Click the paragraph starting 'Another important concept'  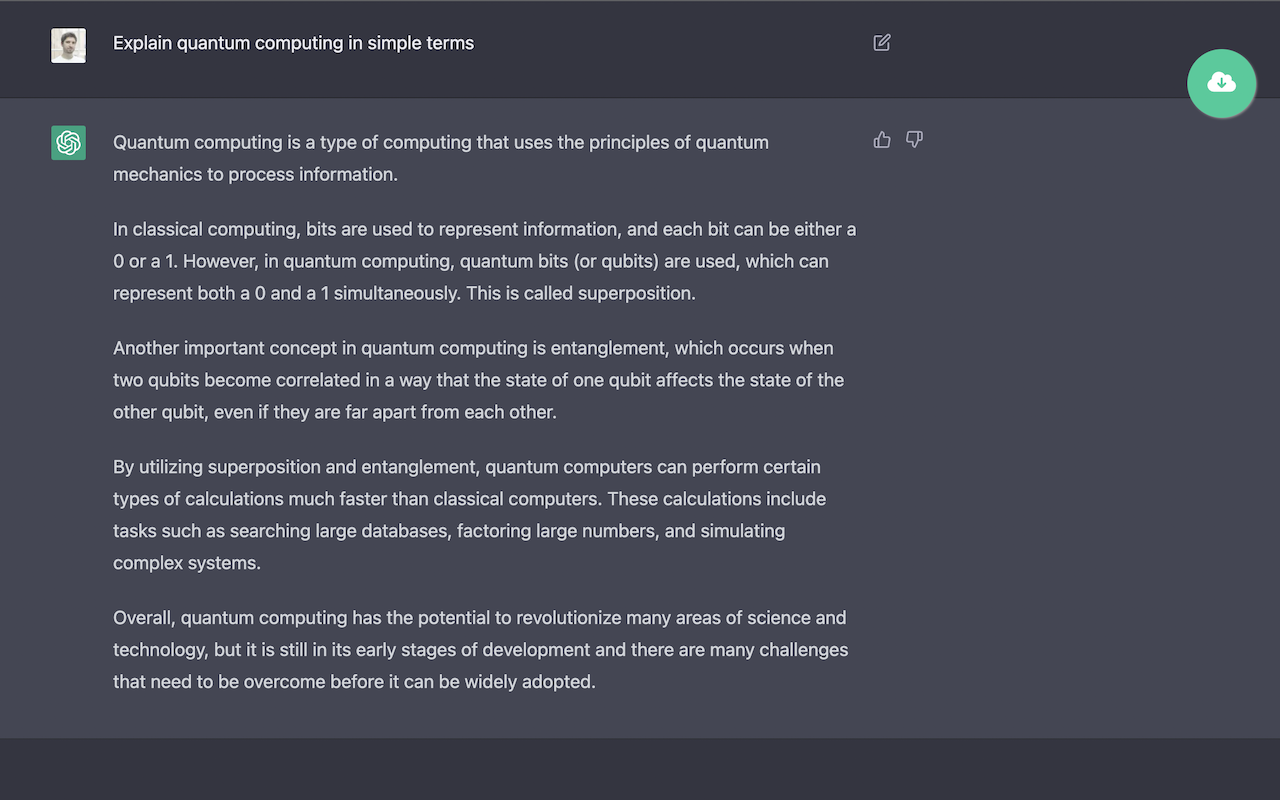(478, 380)
